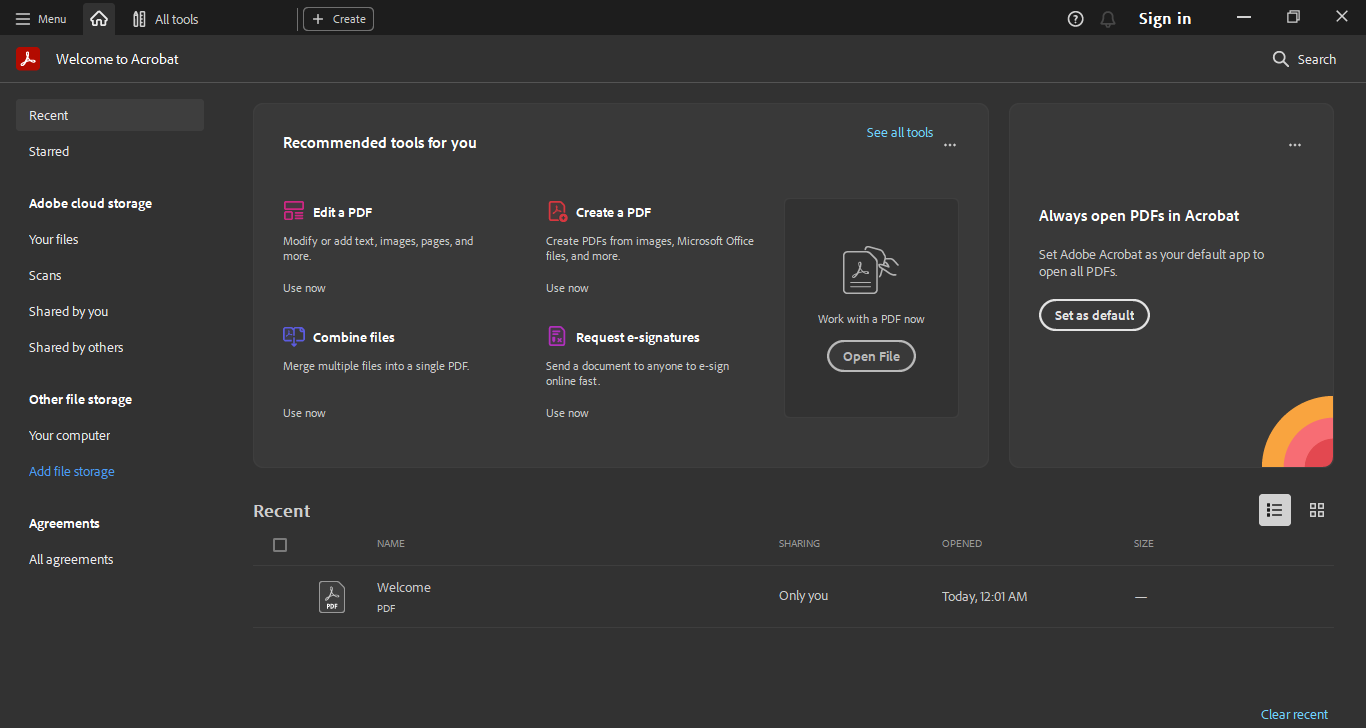Open the Welcome PDF in recent list
Screen dimensions: 1366x728
(404, 588)
